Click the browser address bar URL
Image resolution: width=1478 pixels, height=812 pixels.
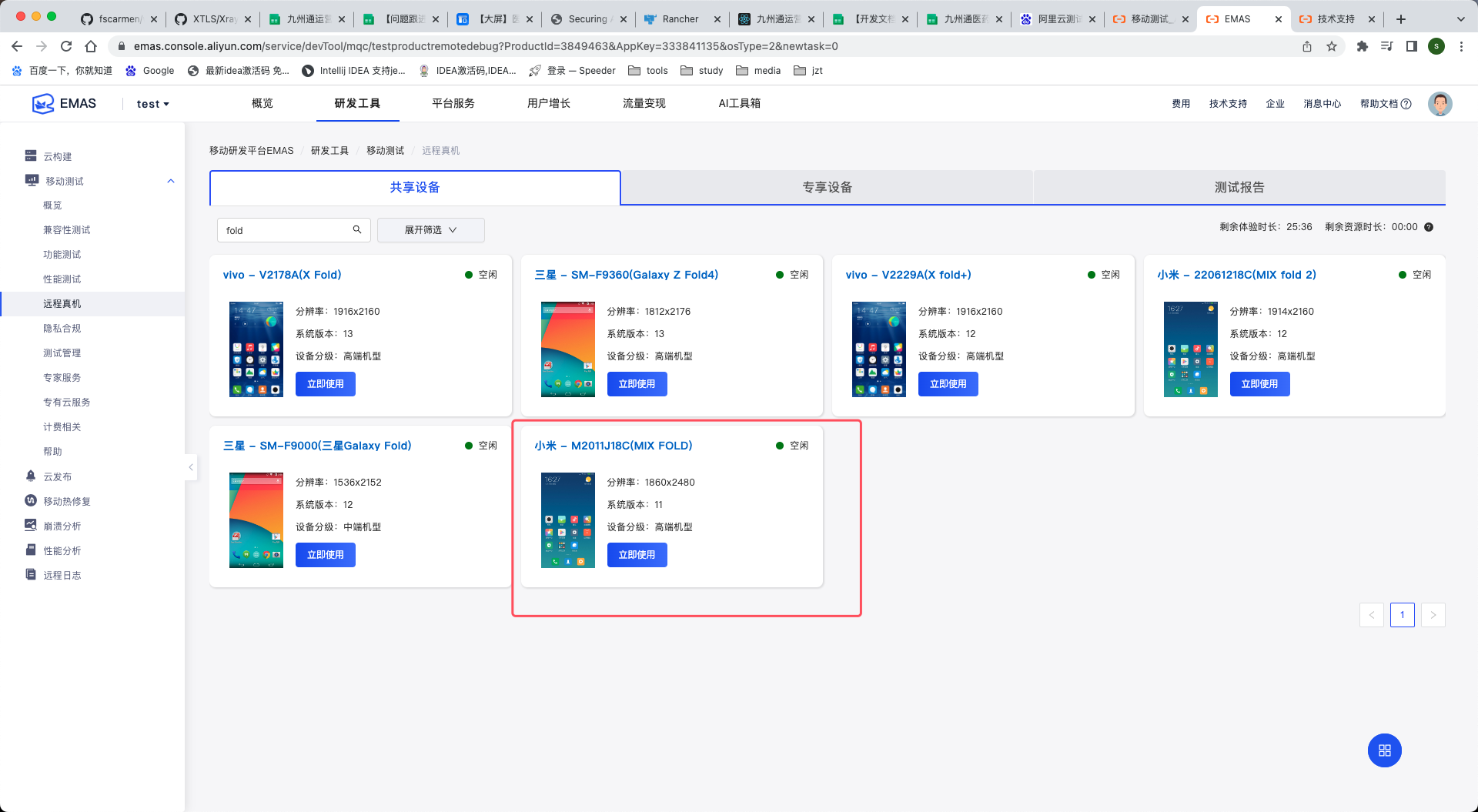pyautogui.click(x=485, y=46)
